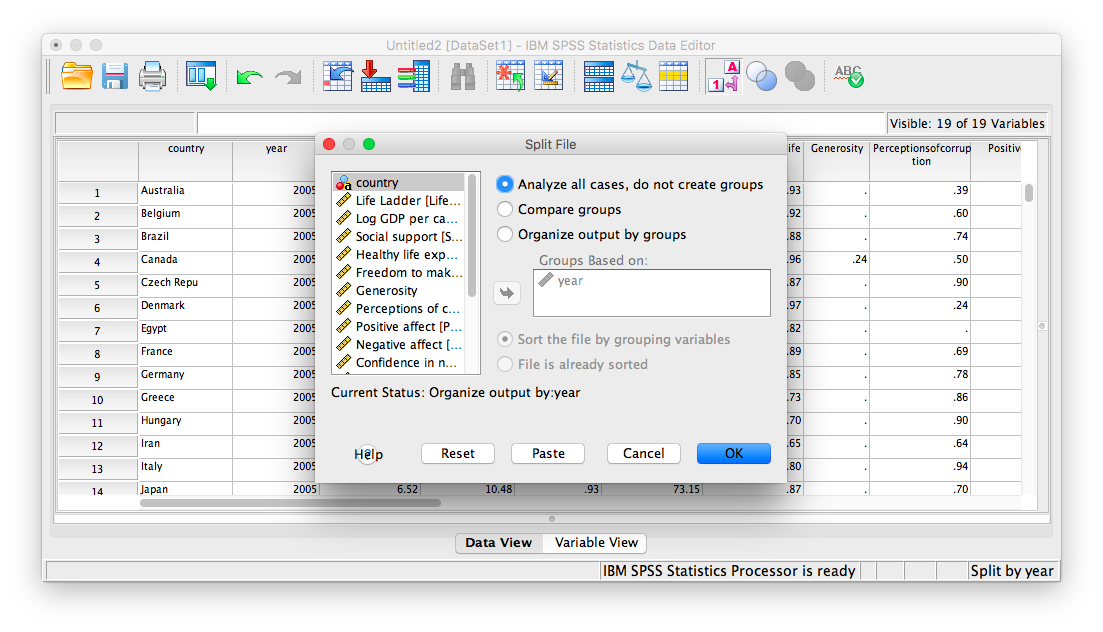Show all variables gray circles icon
Image resolution: width=1103 pixels, height=632 pixels.
click(799, 76)
